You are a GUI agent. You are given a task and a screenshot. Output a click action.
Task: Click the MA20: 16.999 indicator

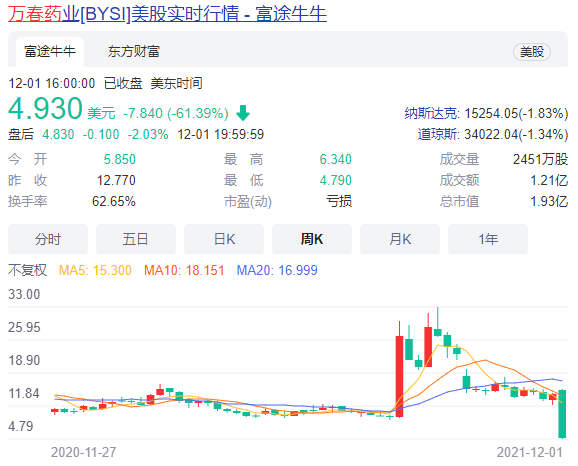click(277, 270)
